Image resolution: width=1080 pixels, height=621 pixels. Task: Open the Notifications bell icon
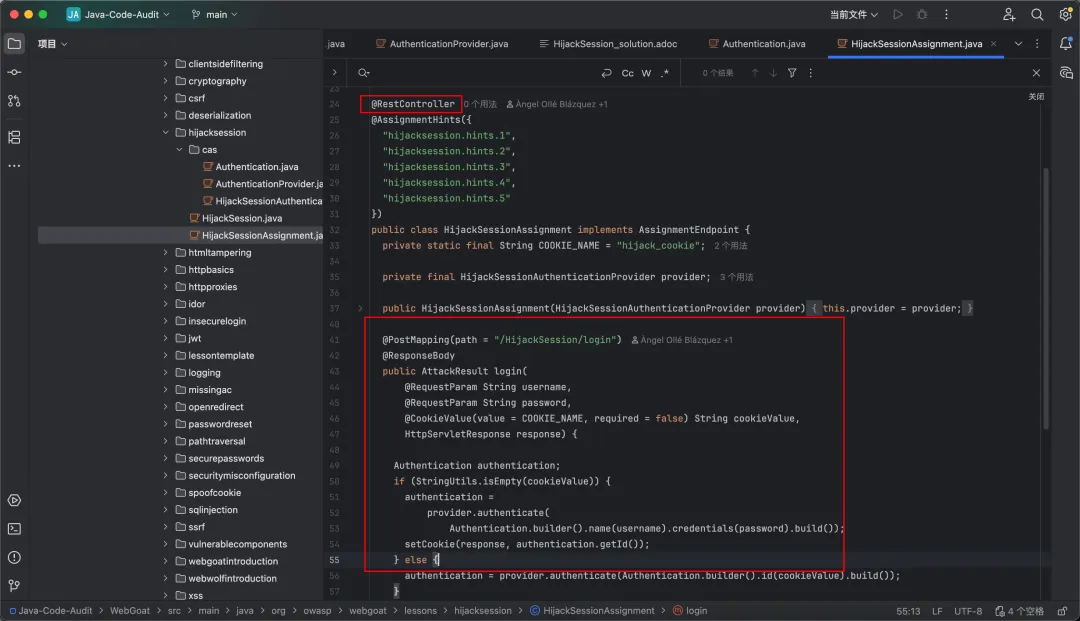pyautogui.click(x=1066, y=43)
